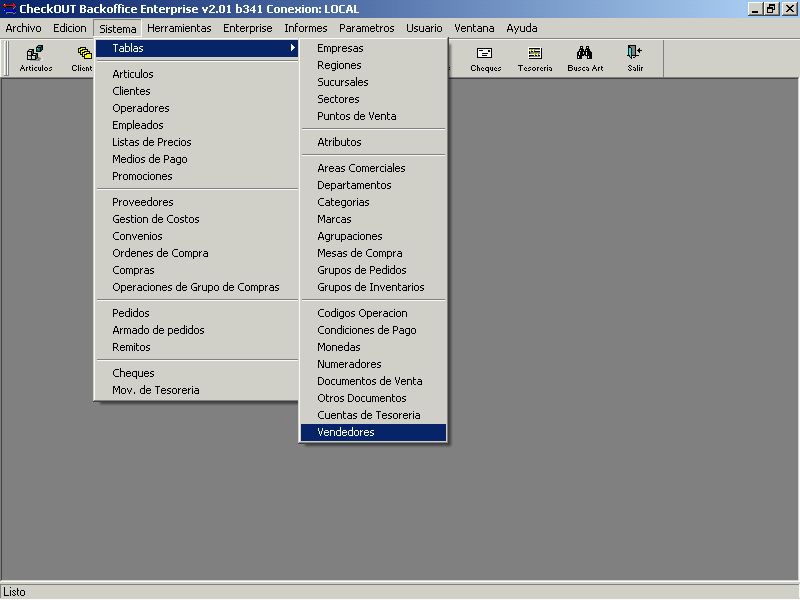
Task: Click the Cheques toolbar icon
Action: [x=485, y=59]
